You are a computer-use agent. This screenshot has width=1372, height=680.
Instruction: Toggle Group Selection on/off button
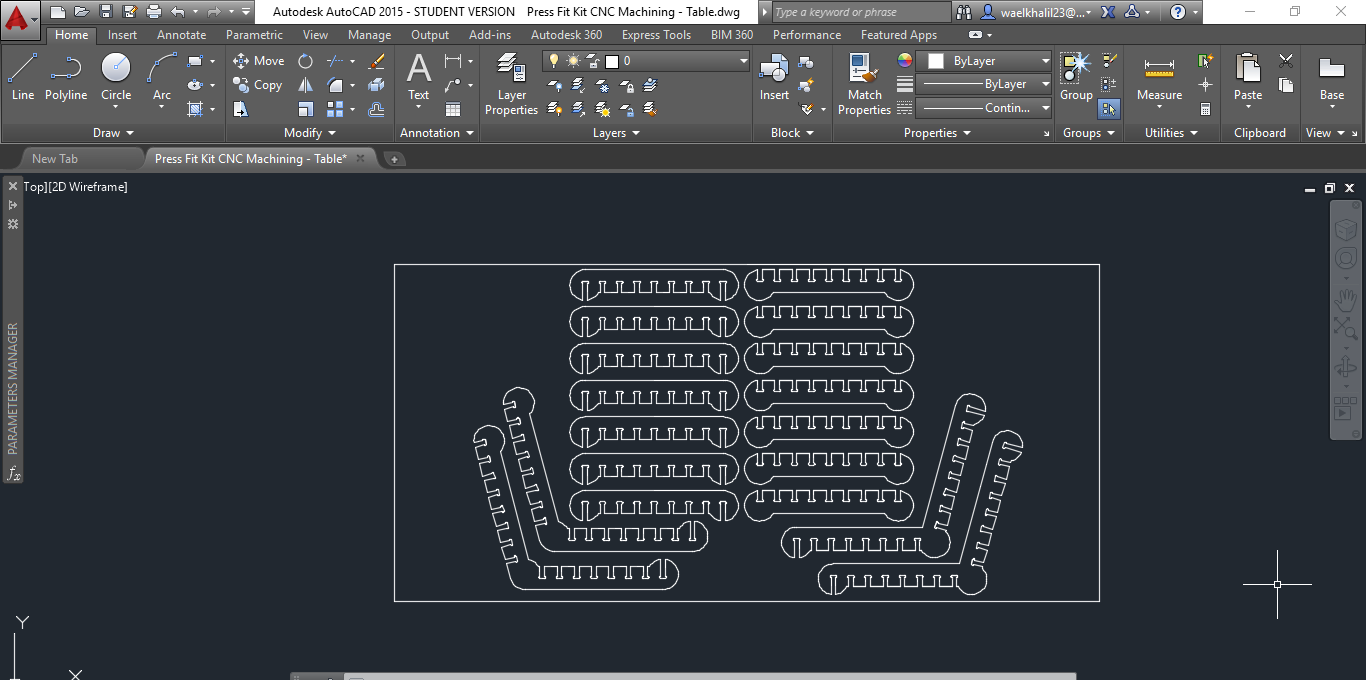[x=1108, y=109]
